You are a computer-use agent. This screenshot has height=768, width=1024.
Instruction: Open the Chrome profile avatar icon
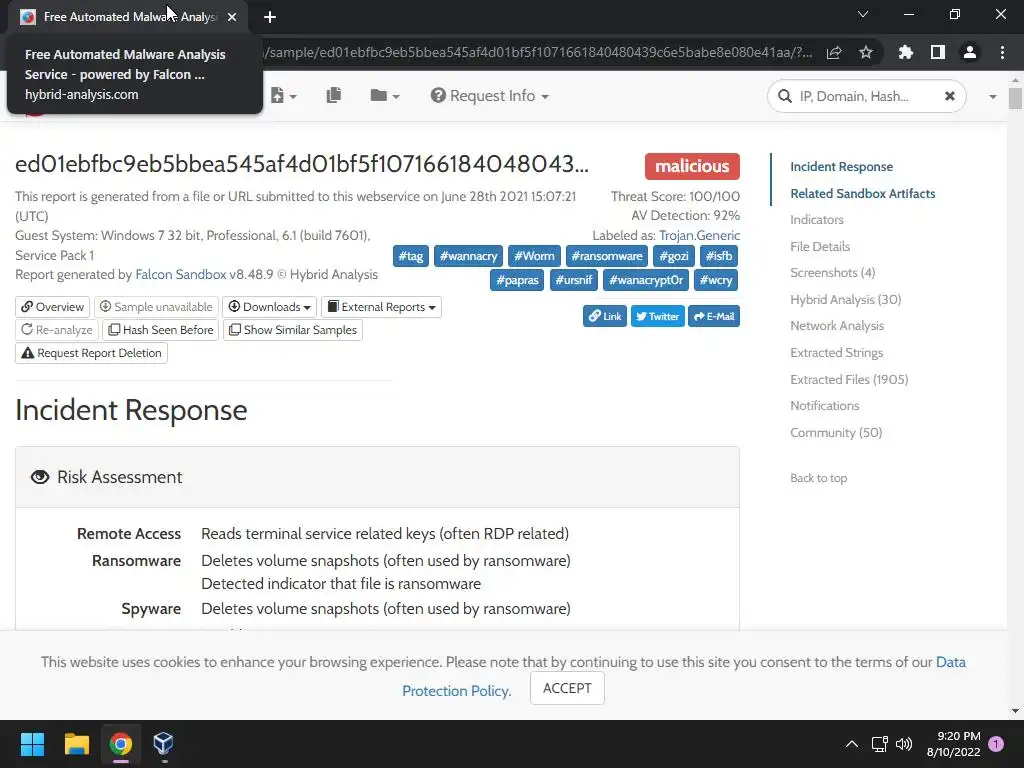[x=970, y=52]
